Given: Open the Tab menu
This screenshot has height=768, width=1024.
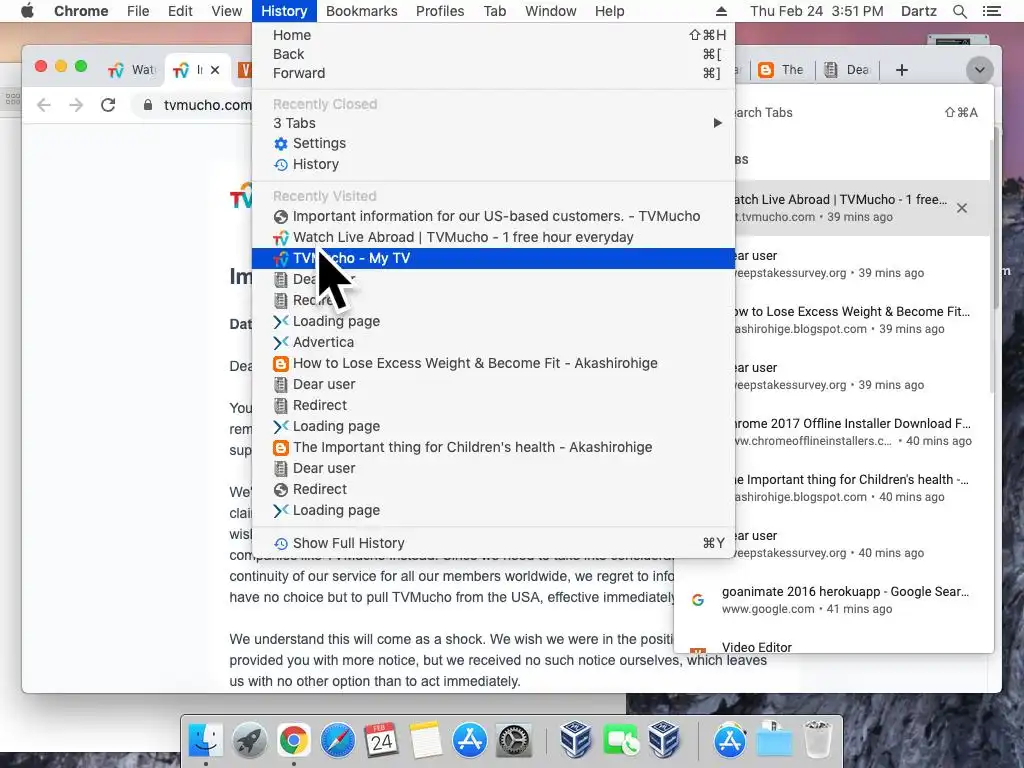Looking at the screenshot, I should 494,11.
